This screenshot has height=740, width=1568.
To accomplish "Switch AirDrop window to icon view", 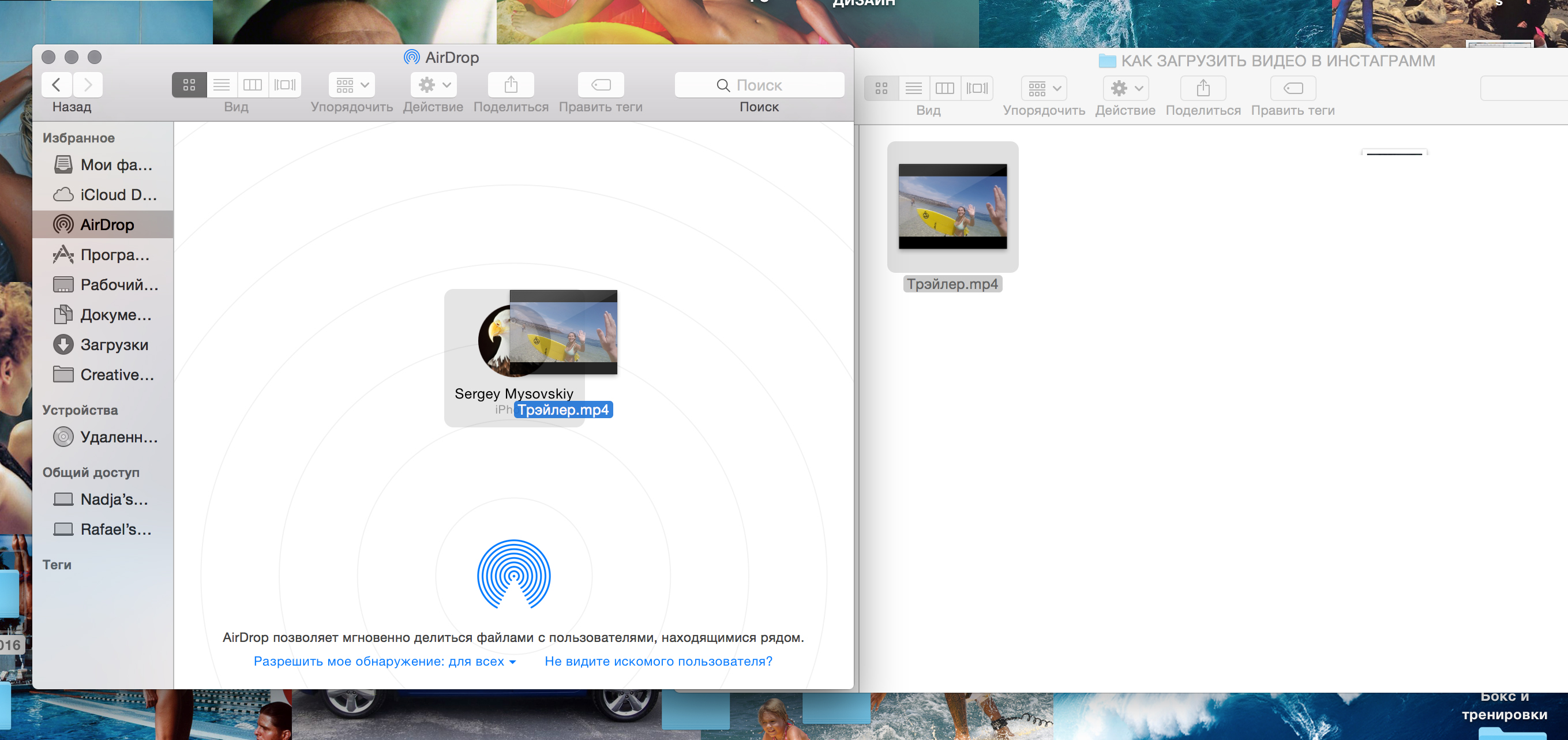I will click(189, 85).
